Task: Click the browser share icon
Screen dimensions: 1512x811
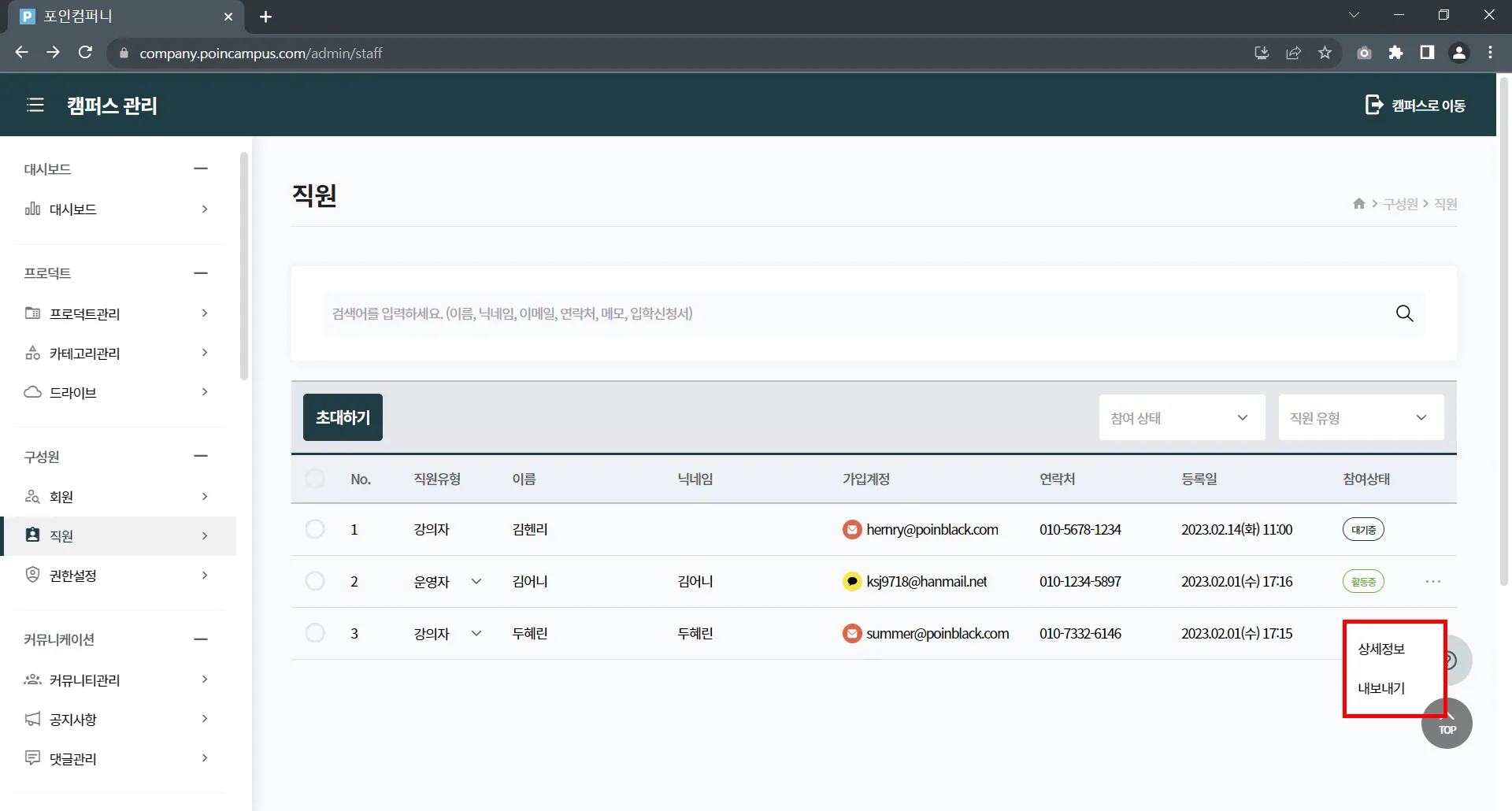Action: pos(1293,53)
